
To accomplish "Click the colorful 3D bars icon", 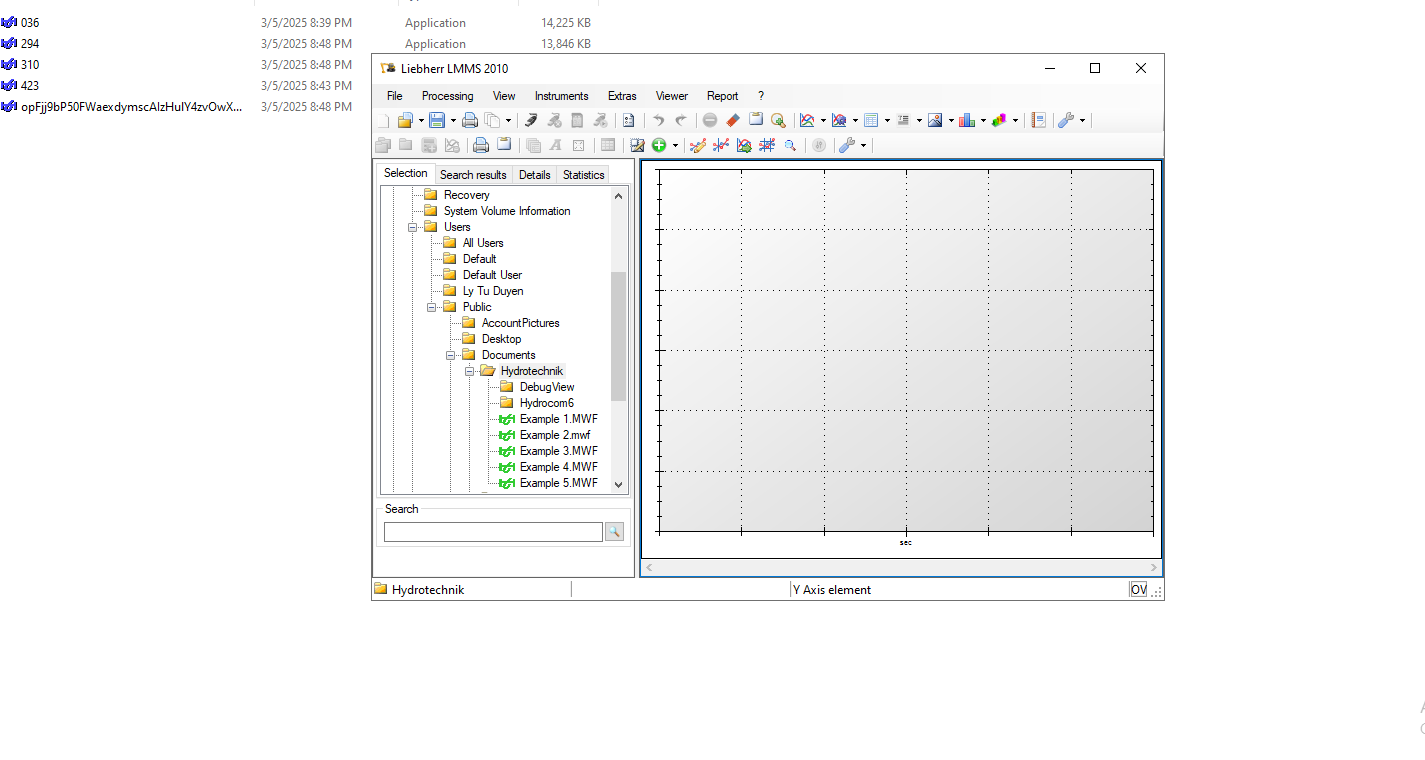I will pyautogui.click(x=999, y=120).
